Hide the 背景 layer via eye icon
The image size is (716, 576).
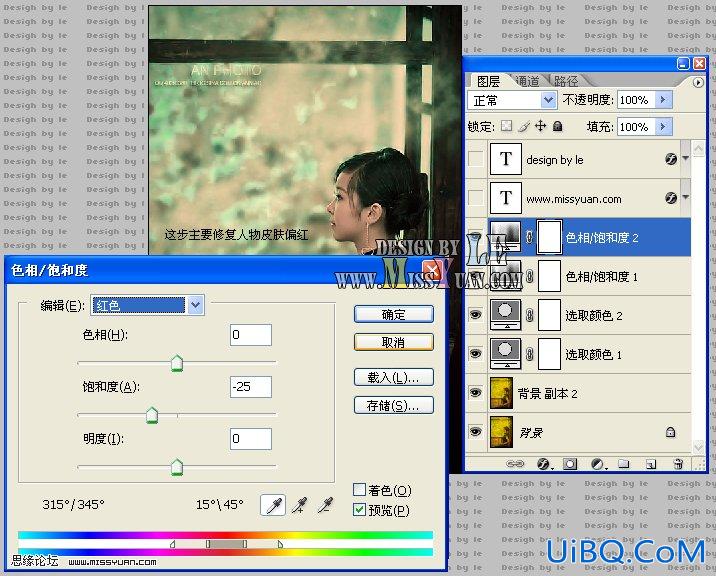coord(475,432)
